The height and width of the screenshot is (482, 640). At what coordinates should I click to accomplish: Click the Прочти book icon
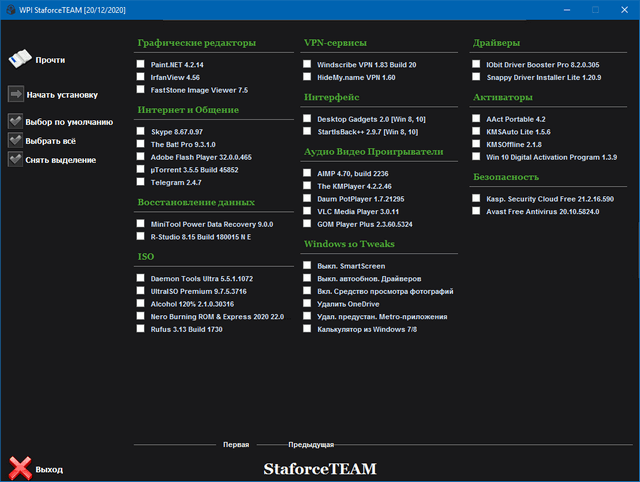(20, 60)
